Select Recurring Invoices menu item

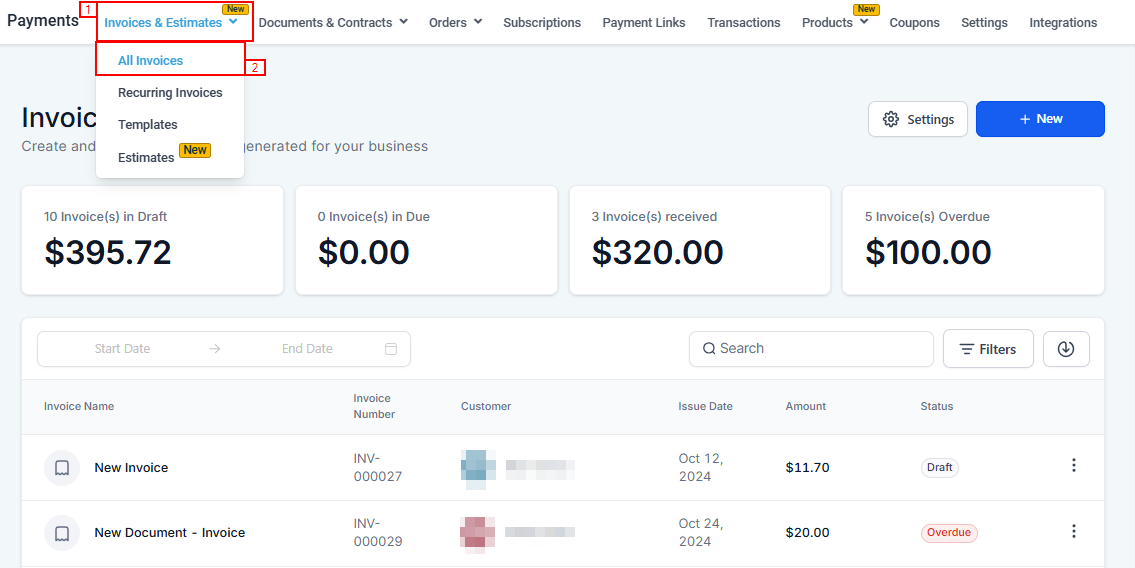(170, 93)
